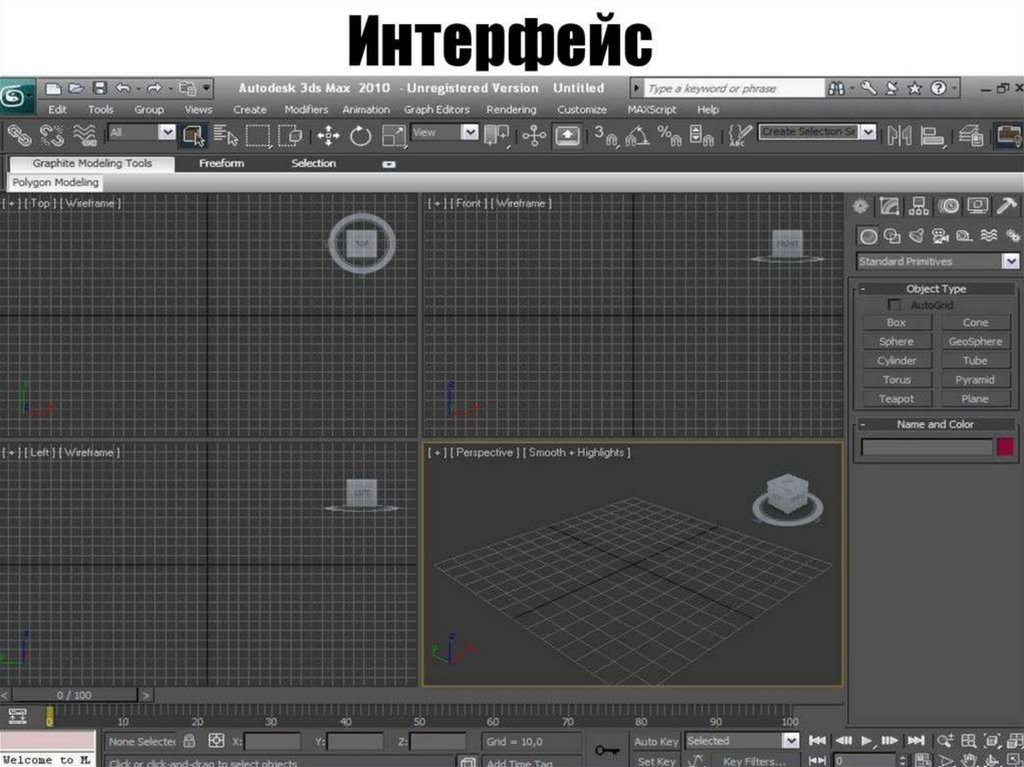Toggle the 3D Snaps button
This screenshot has width=1024, height=767.
click(605, 136)
